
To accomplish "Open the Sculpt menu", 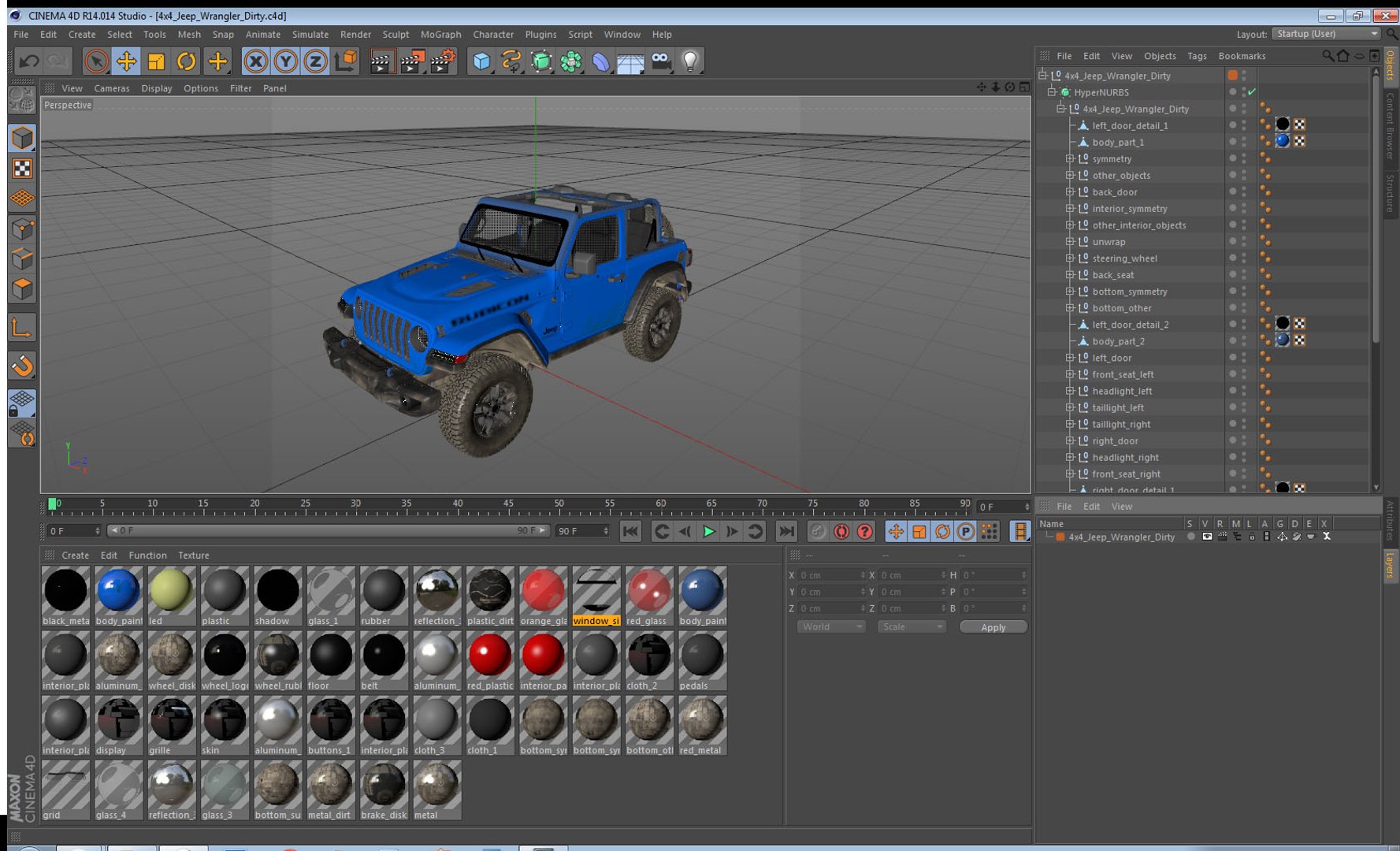I will pos(395,34).
